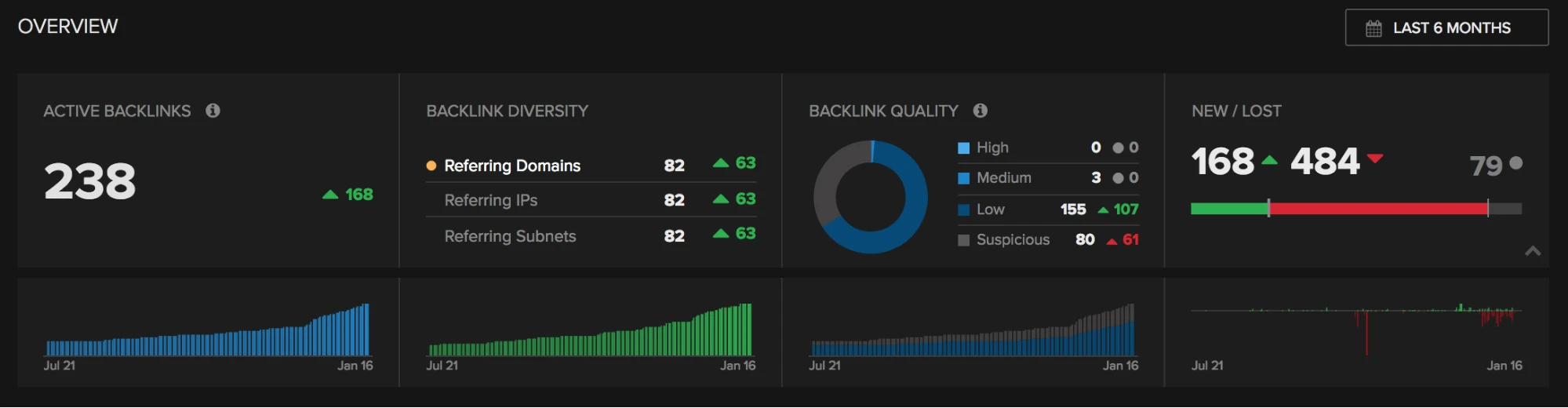Click the Backlink Quality info icon
The image size is (1568, 408).
pyautogui.click(x=980, y=111)
